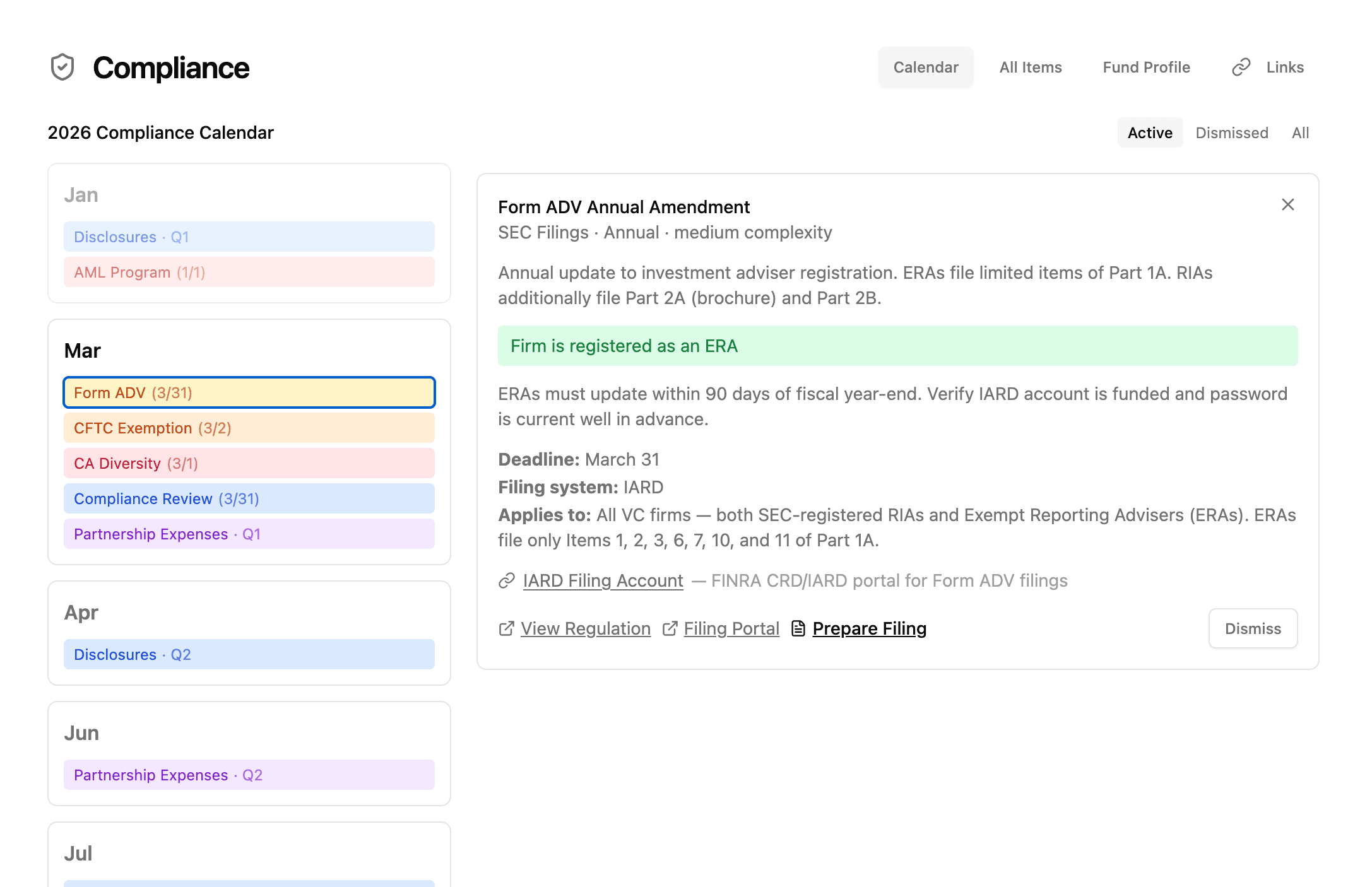The height and width of the screenshot is (887, 1372).
Task: Click the 'Apr' month heading
Action: (x=81, y=613)
